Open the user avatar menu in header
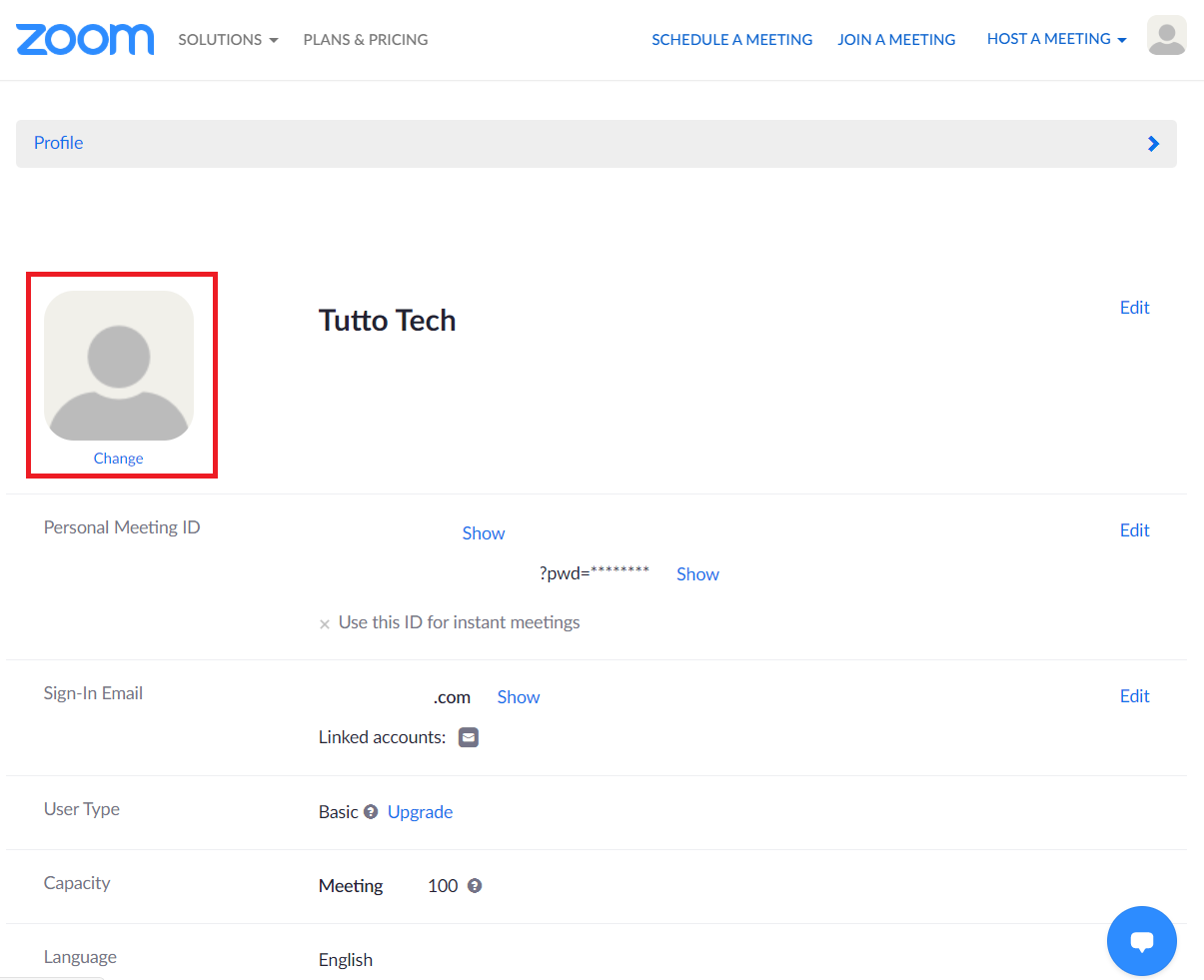This screenshot has height=980, width=1204. tap(1166, 36)
